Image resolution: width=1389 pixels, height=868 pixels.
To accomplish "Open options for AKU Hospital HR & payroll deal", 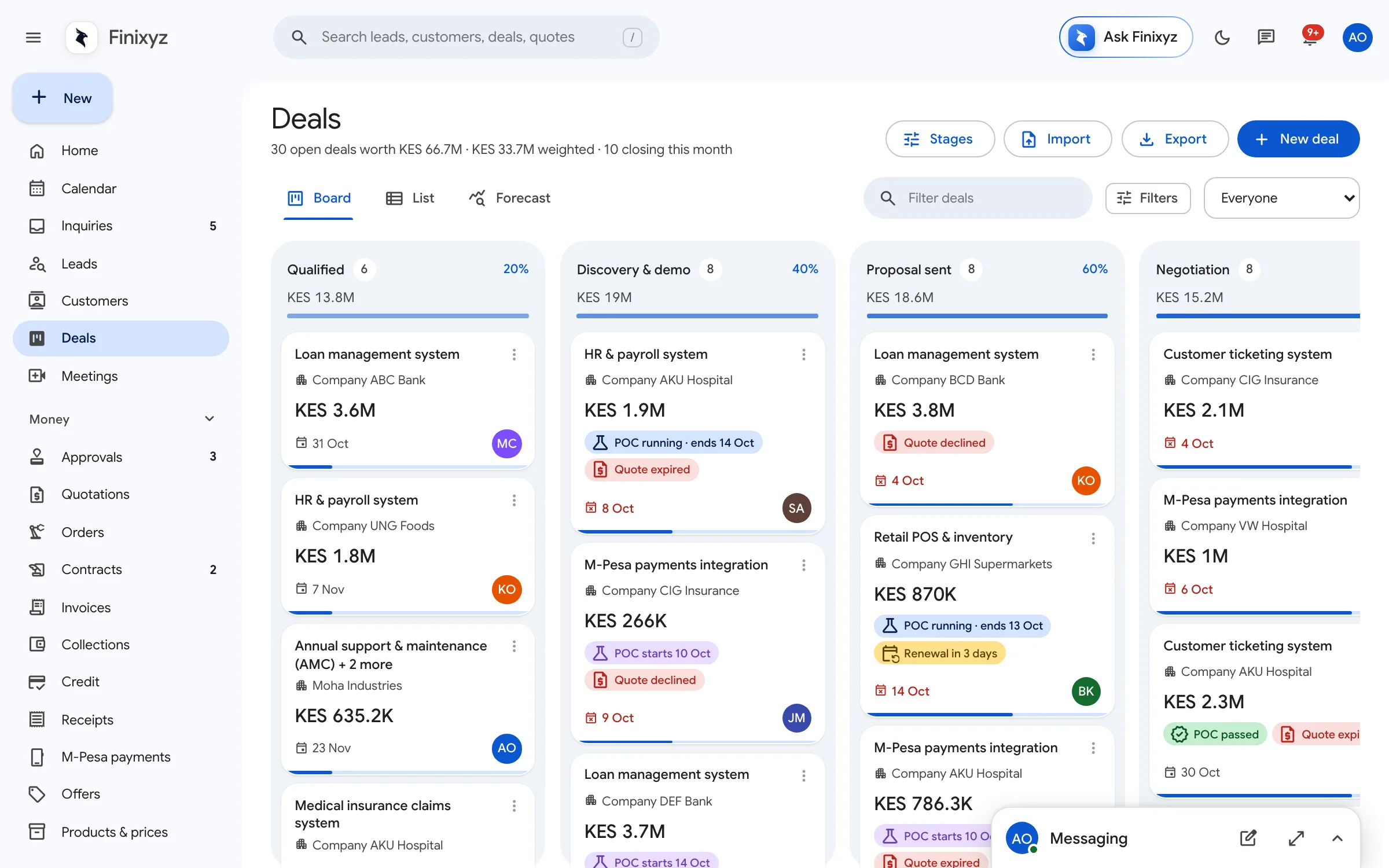I will [x=803, y=355].
